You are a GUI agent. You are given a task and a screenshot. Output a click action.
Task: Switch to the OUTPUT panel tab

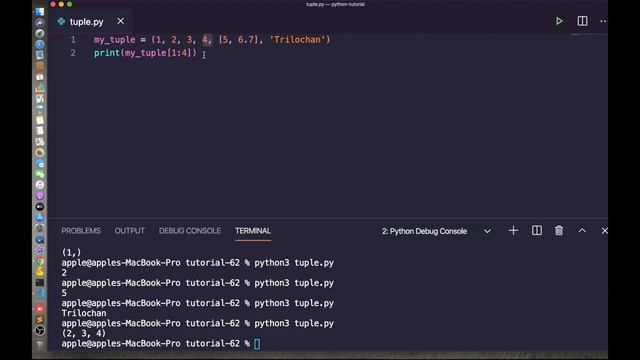click(129, 231)
